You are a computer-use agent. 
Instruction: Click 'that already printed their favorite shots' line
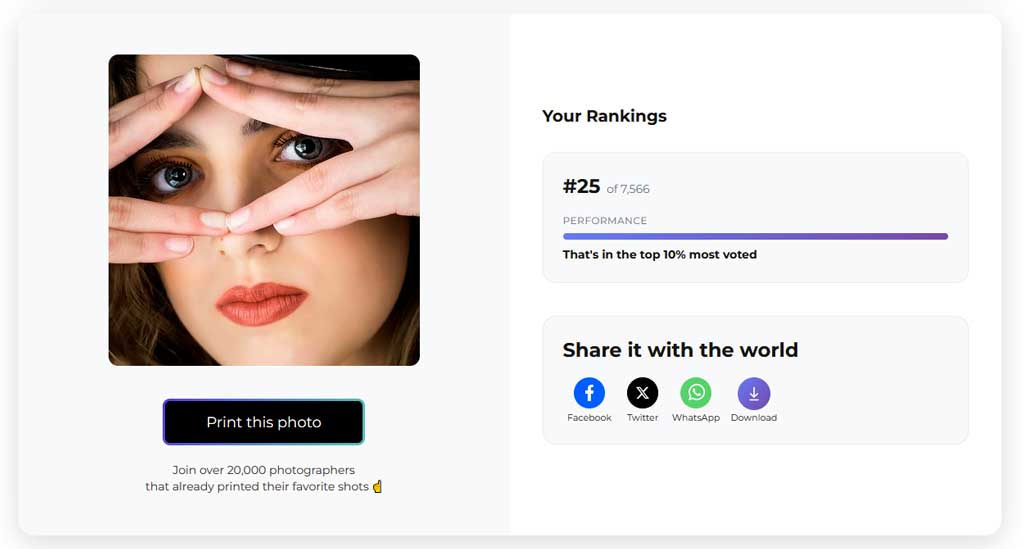click(x=257, y=487)
